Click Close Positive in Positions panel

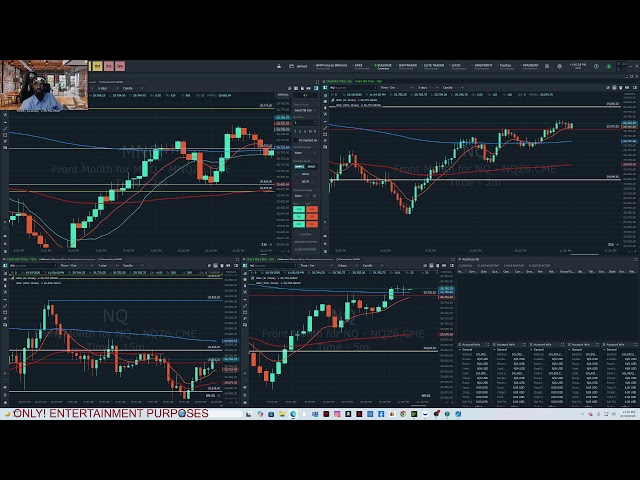514,266
